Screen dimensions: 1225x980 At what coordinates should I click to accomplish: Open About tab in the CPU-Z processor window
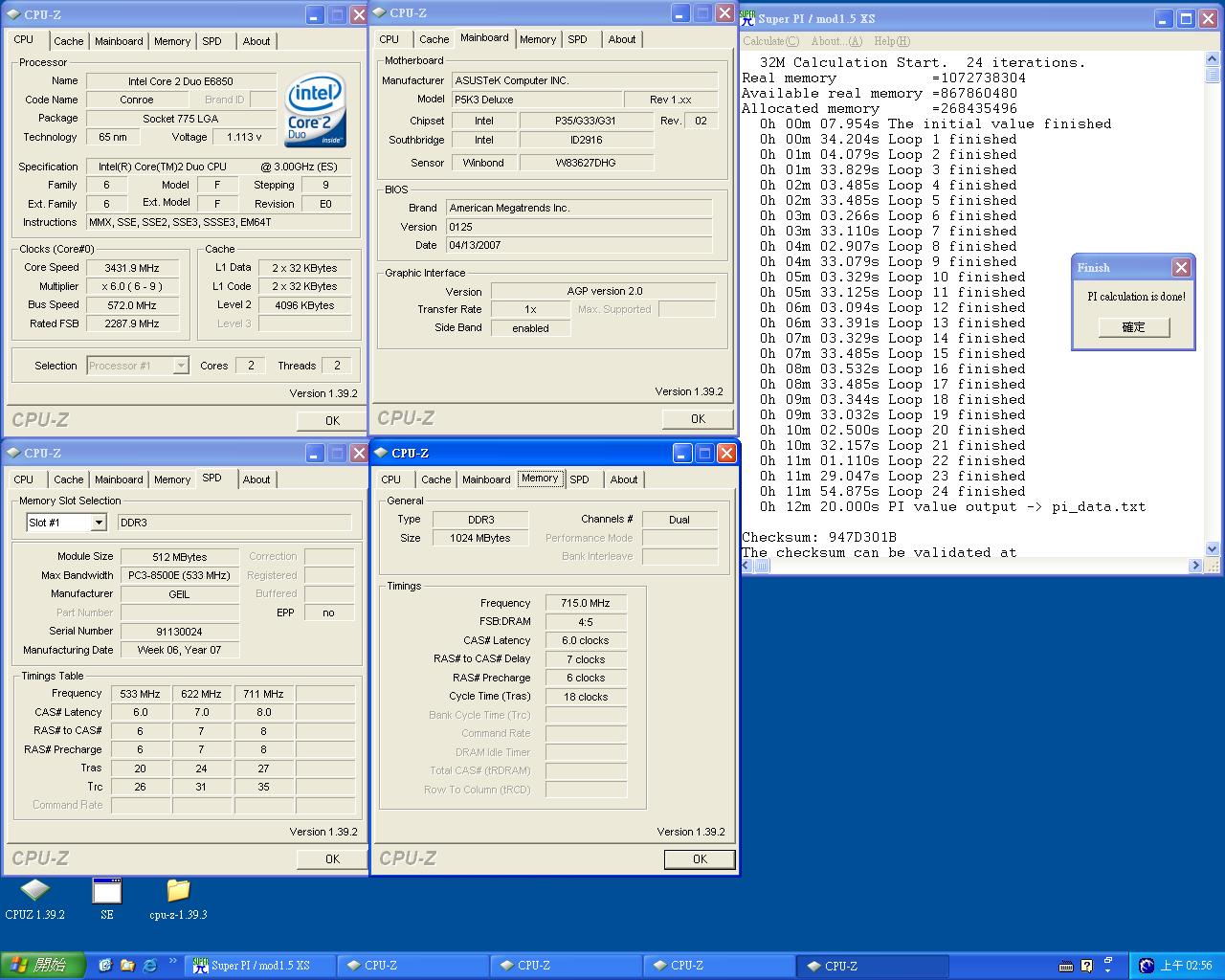[256, 41]
